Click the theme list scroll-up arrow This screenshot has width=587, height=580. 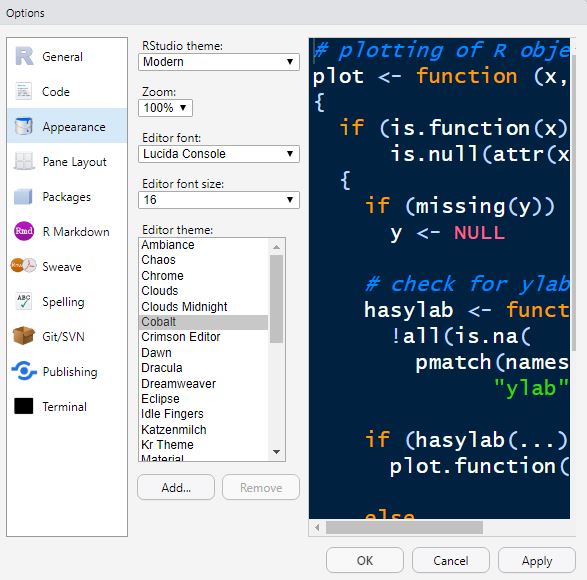(x=277, y=247)
